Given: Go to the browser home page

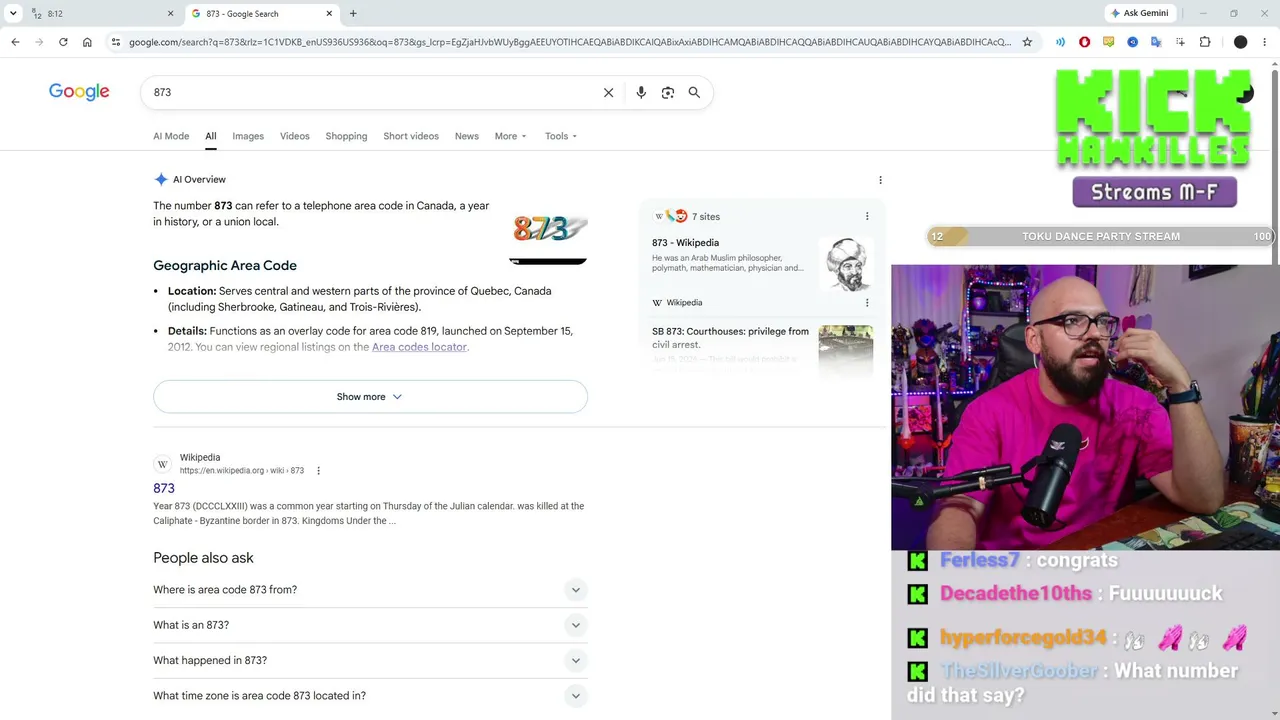Looking at the screenshot, I should point(87,42).
